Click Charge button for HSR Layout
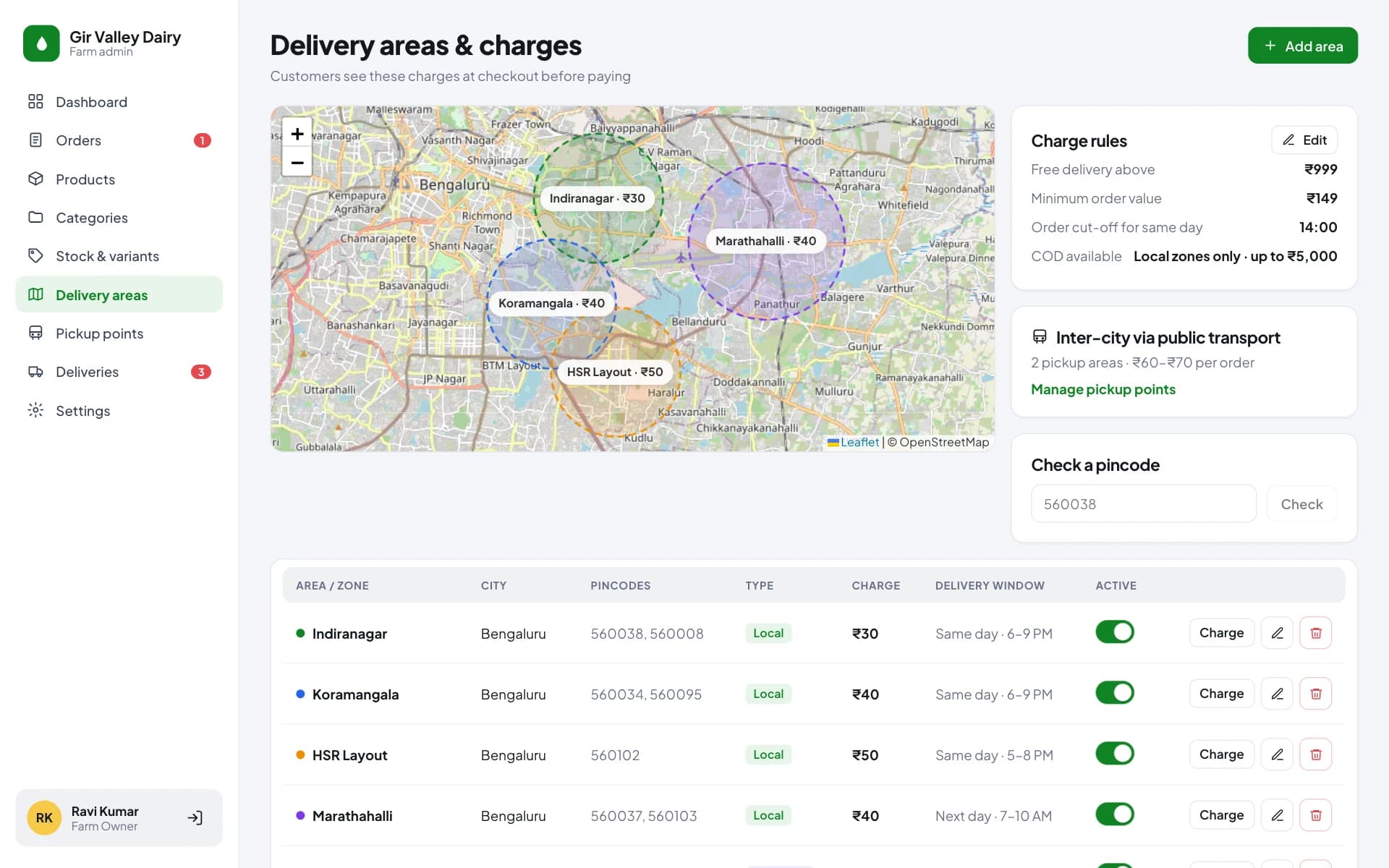Image resolution: width=1389 pixels, height=868 pixels. pyautogui.click(x=1221, y=754)
